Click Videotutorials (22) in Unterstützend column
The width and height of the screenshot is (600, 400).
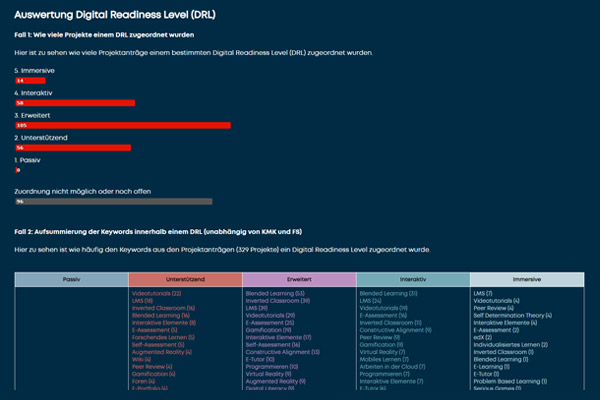pyautogui.click(x=157, y=293)
